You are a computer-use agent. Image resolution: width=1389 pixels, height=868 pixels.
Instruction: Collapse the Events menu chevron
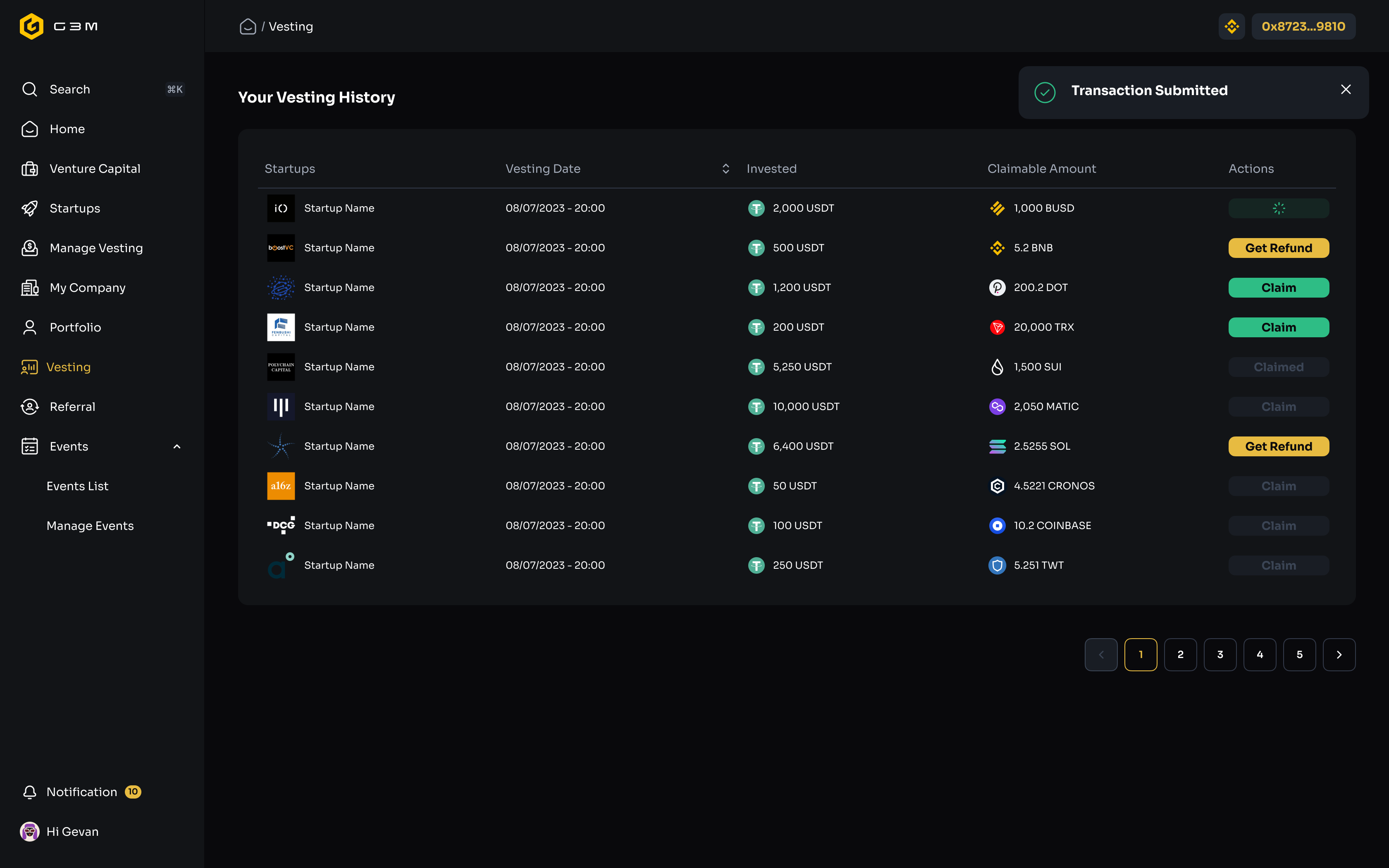coord(177,447)
